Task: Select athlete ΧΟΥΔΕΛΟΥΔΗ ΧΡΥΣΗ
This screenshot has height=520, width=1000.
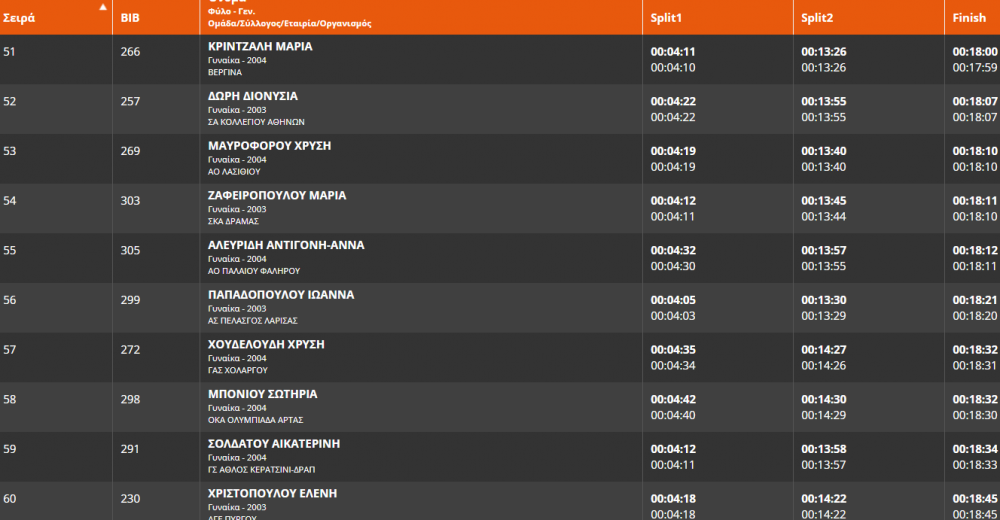Action: [266, 345]
